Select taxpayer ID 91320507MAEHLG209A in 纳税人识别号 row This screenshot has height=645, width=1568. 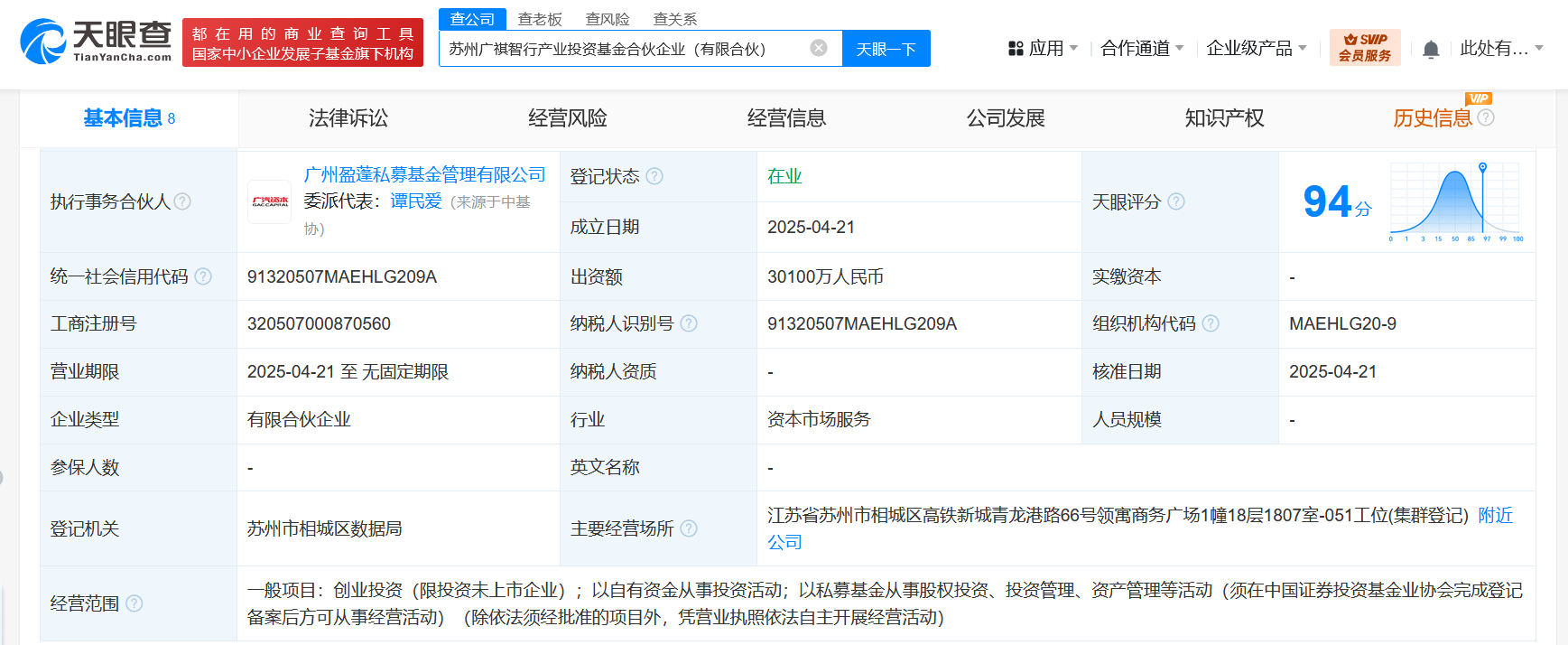862,323
